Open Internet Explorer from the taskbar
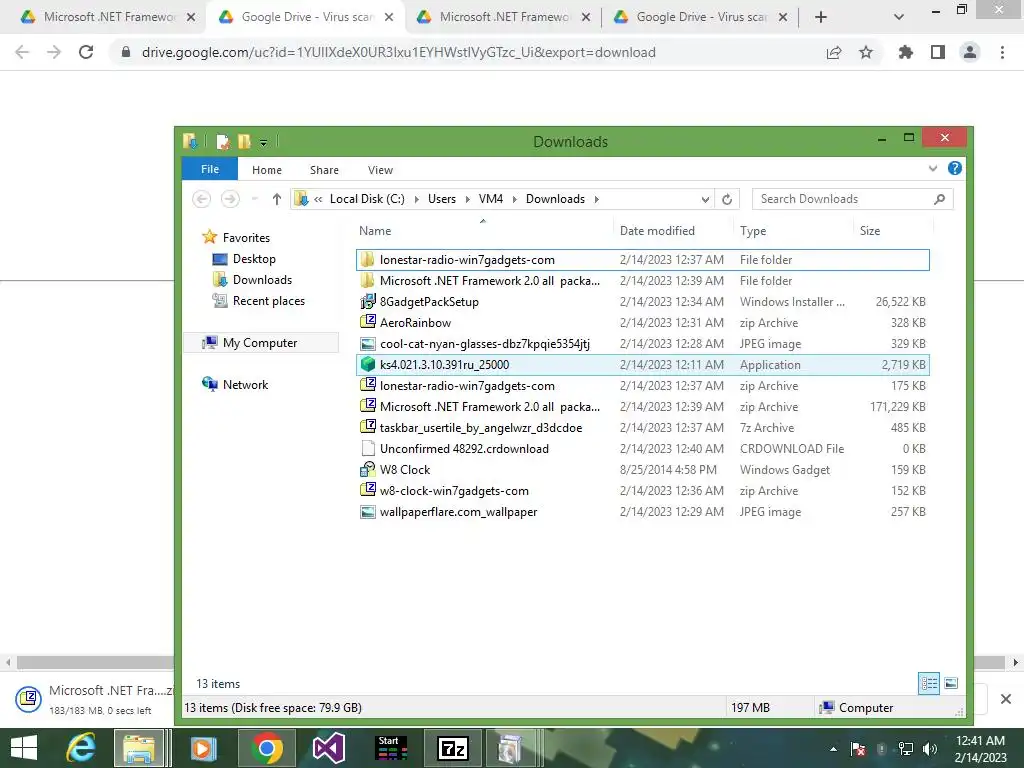The image size is (1024, 768). point(81,748)
